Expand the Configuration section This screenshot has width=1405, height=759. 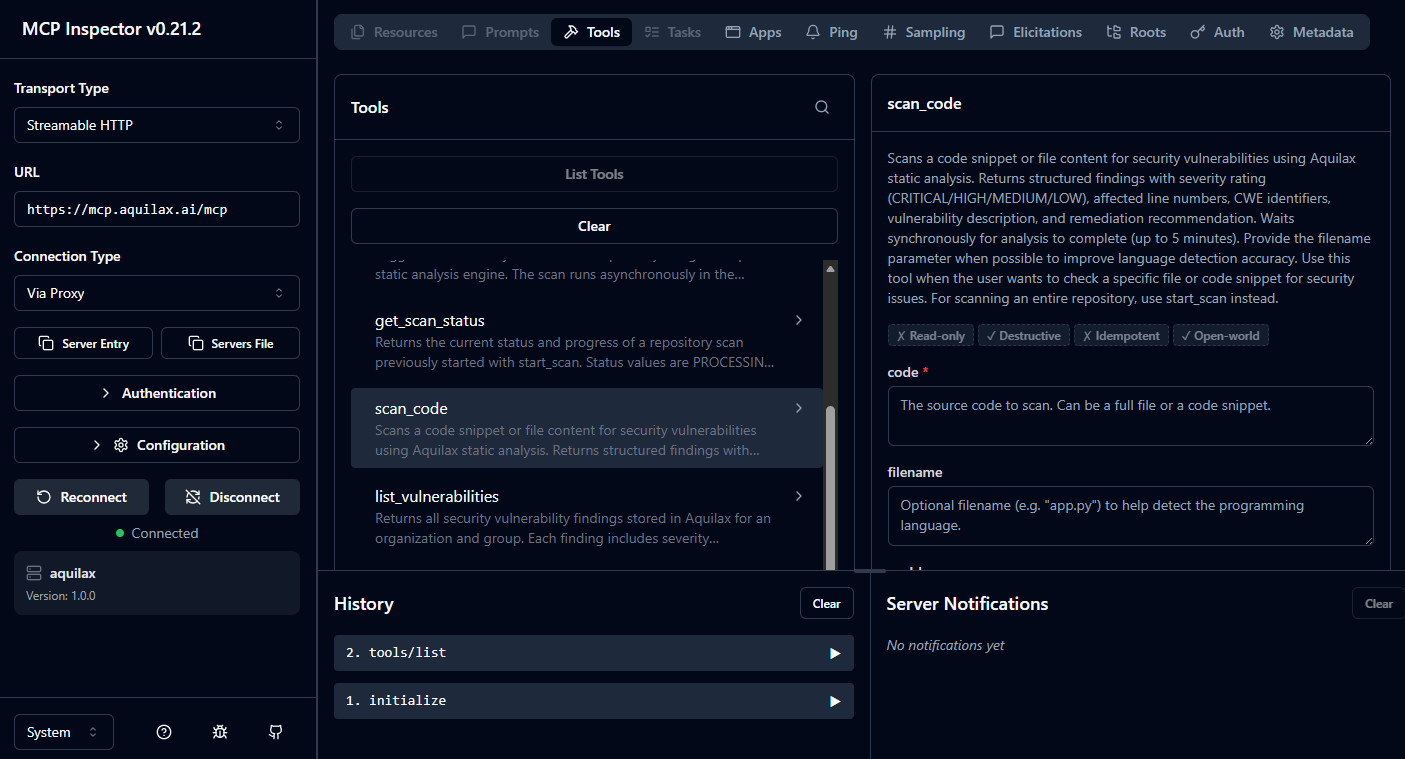click(x=157, y=445)
